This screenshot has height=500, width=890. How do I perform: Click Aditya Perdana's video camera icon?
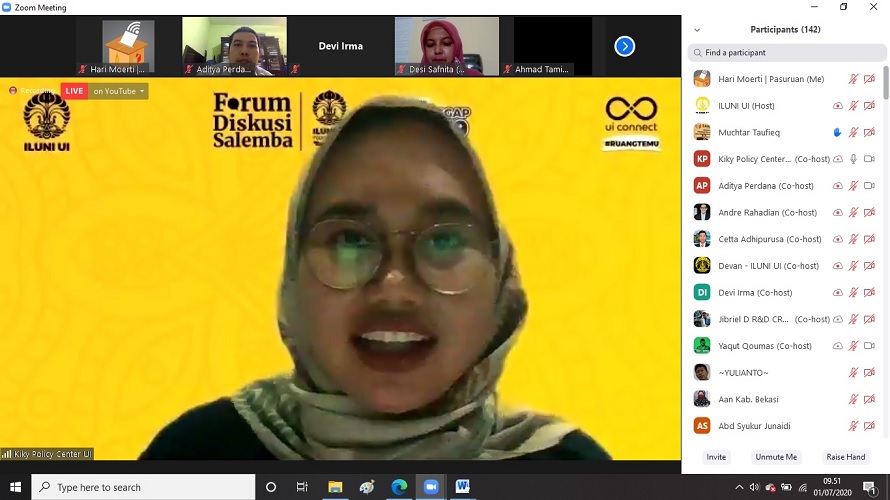click(x=869, y=186)
